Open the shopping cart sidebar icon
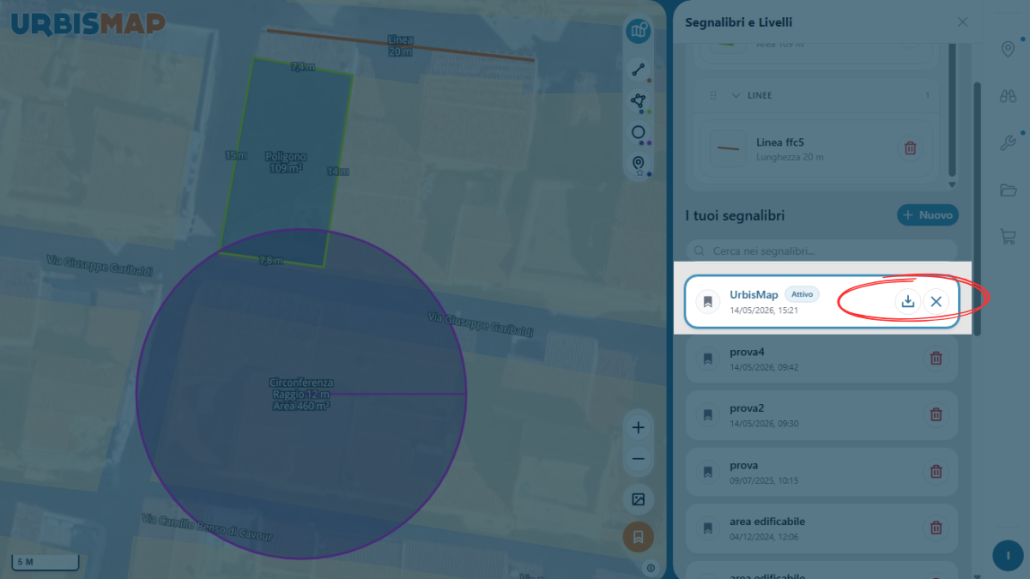 point(1008,237)
